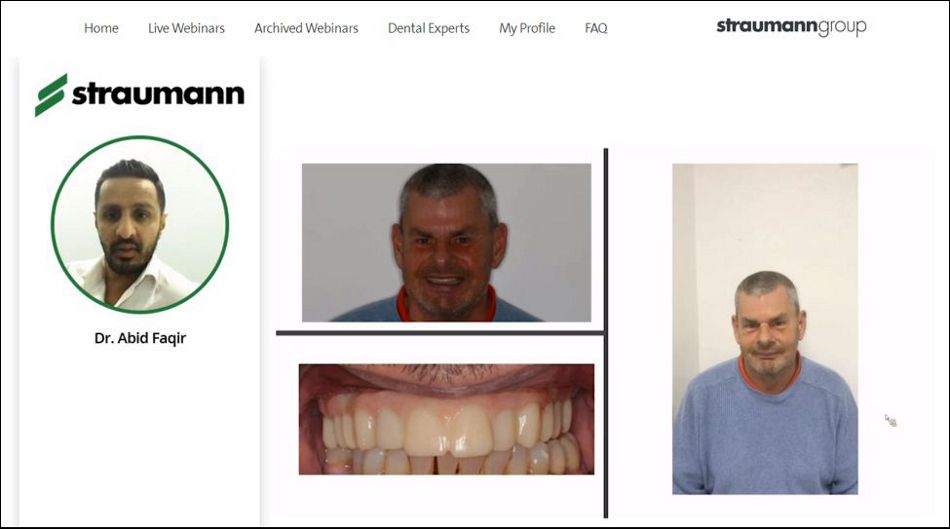950x529 pixels.
Task: Go to Live Webinars
Action: click(x=186, y=28)
